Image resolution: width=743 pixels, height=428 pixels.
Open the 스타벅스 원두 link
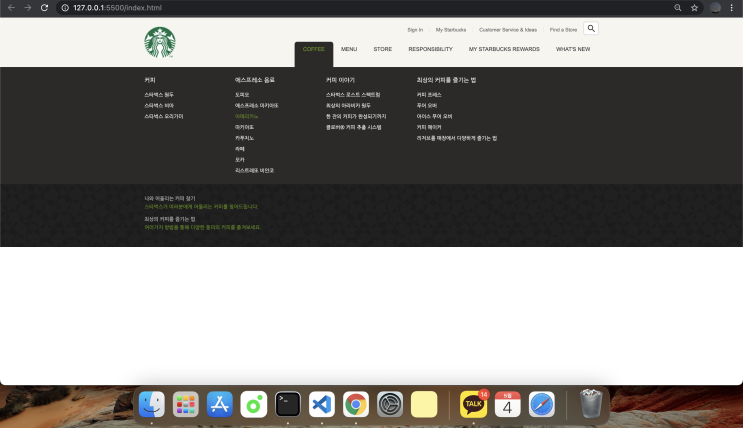click(x=159, y=95)
